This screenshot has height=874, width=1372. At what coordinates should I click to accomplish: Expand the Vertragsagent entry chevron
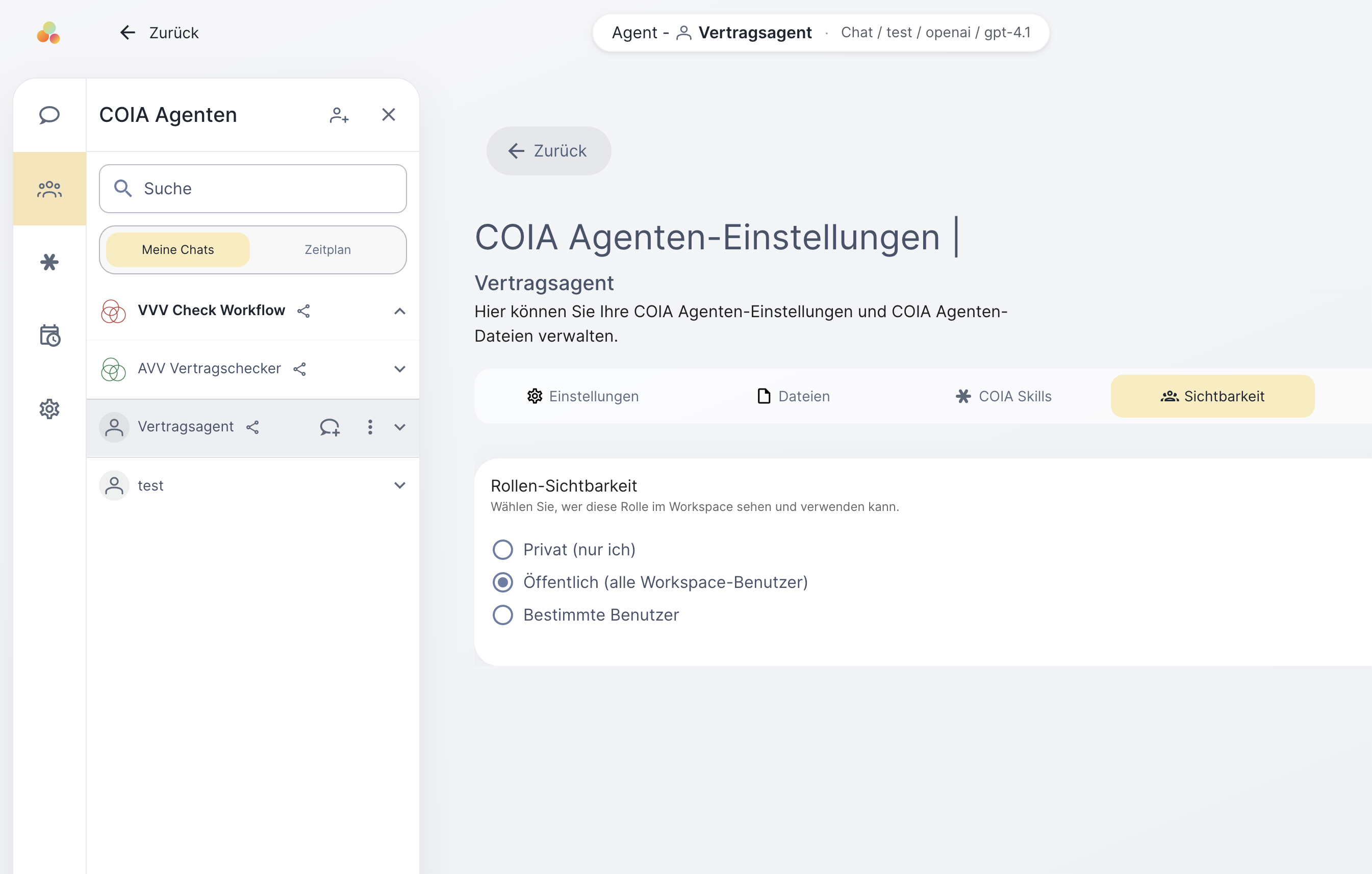pyautogui.click(x=399, y=427)
